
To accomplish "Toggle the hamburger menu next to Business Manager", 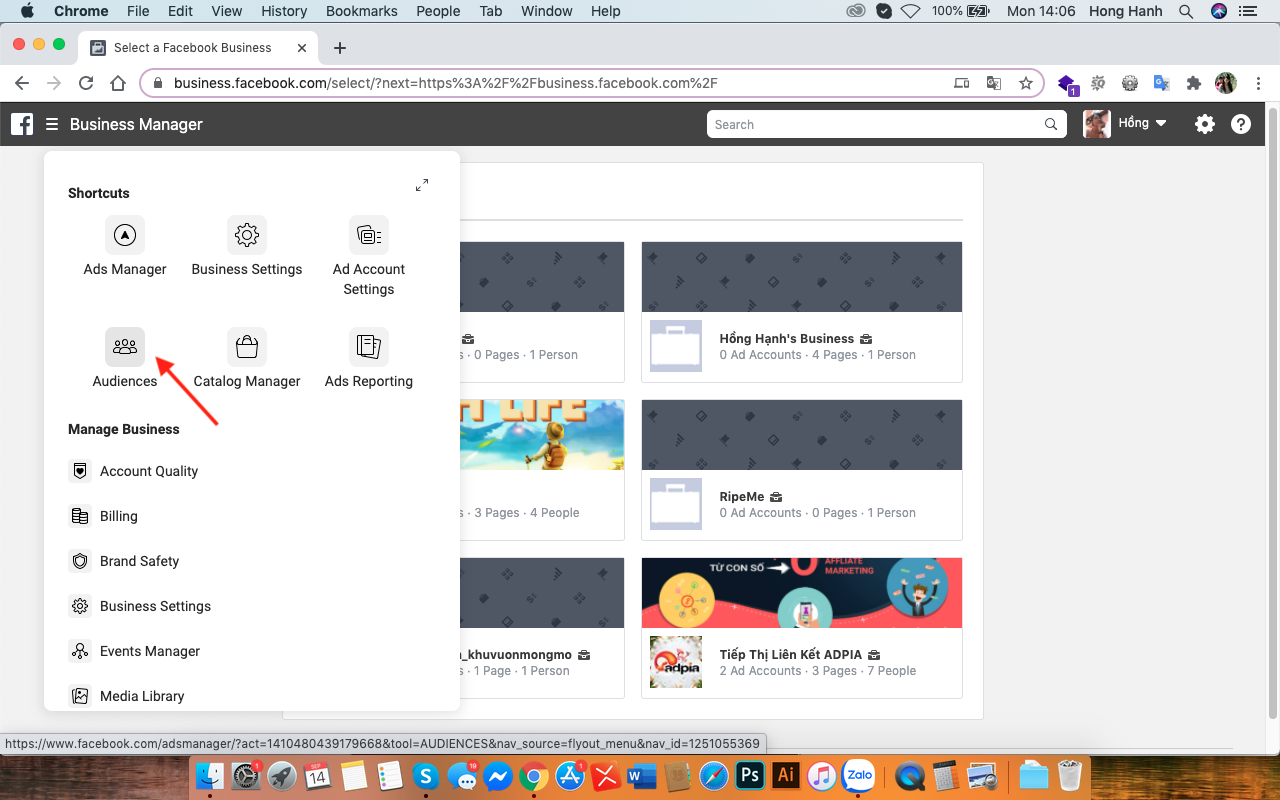I will coord(52,124).
